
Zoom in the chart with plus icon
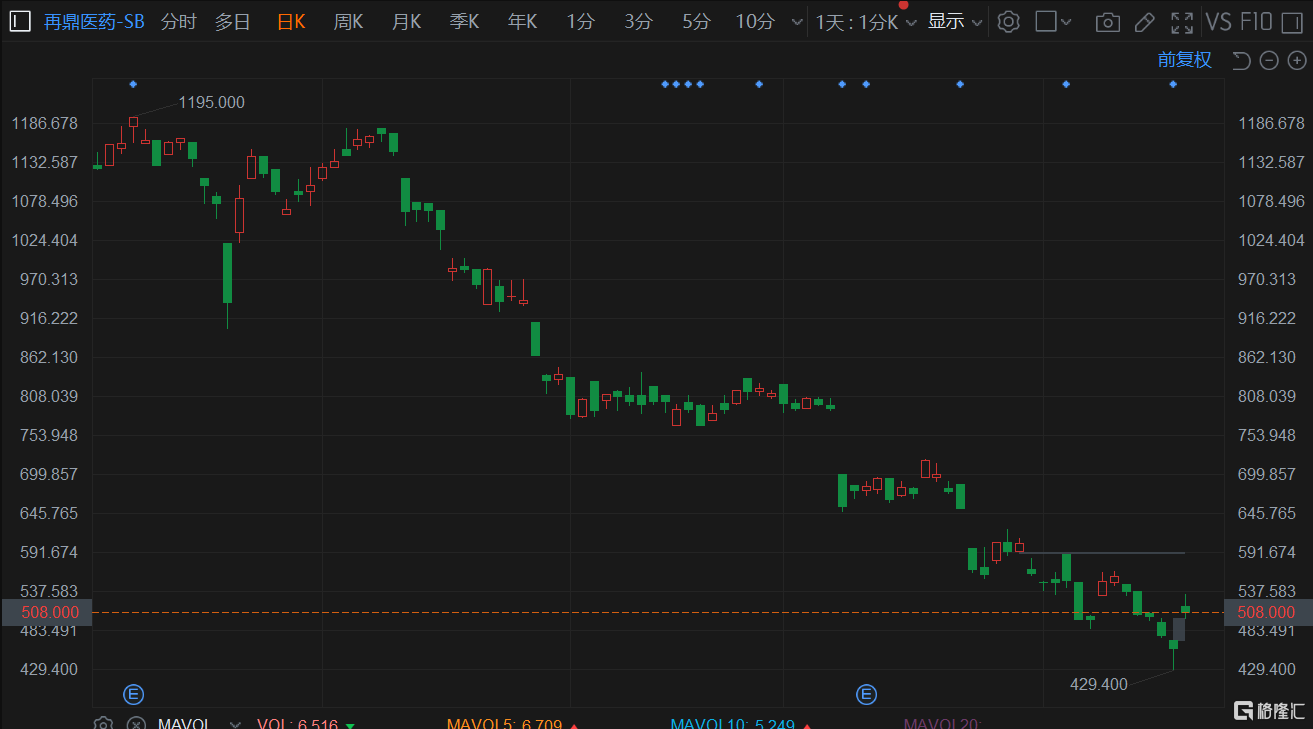(1297, 61)
